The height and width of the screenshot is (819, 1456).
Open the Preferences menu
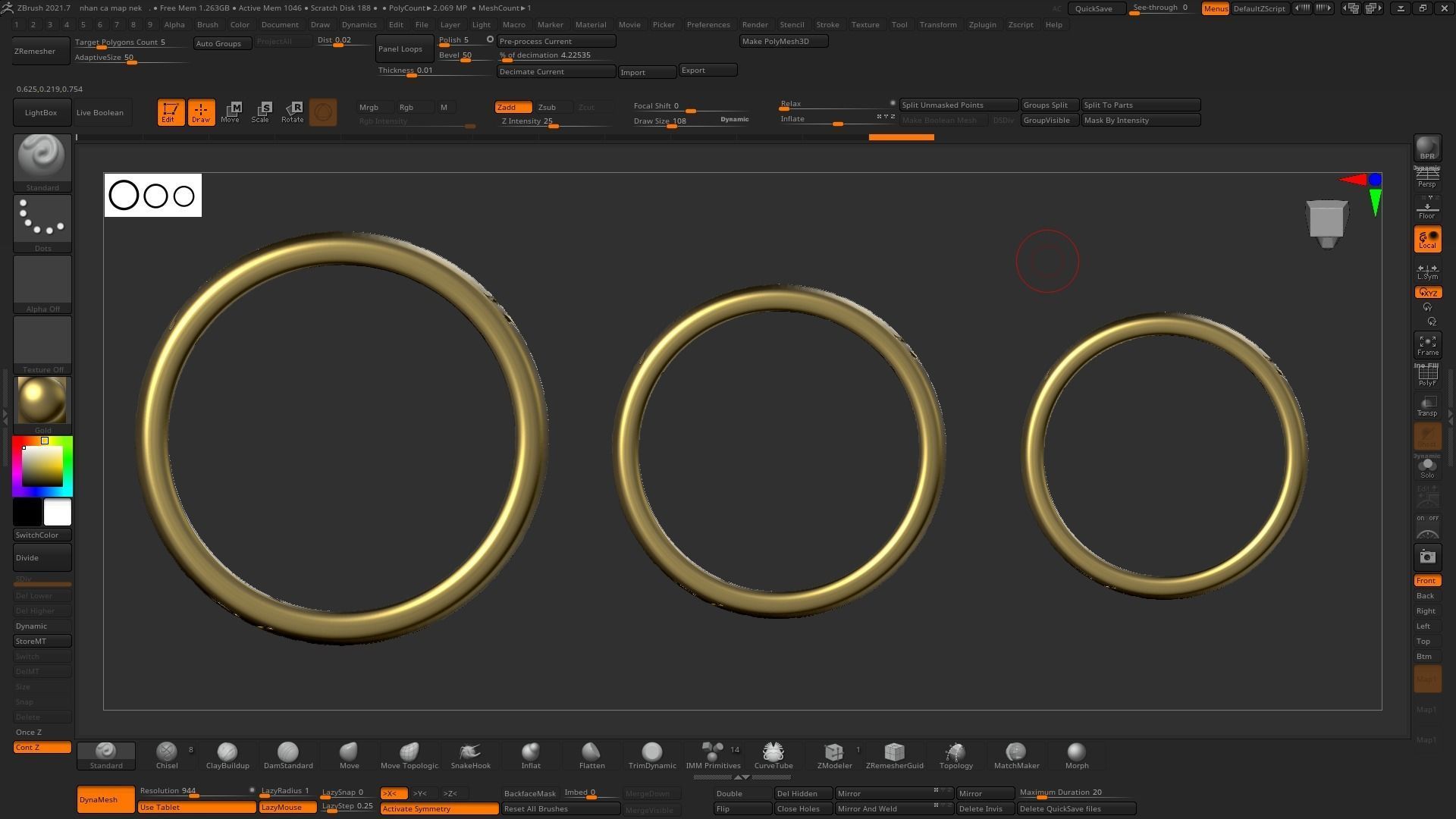(708, 24)
